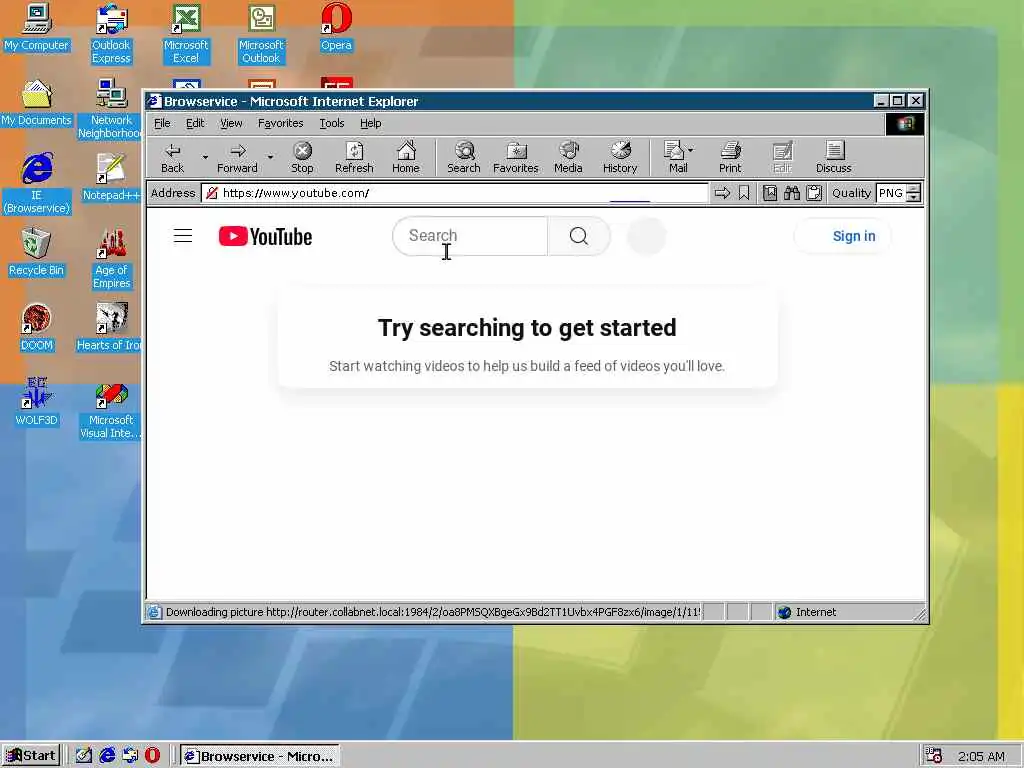
Task: Click the YouTube magnifier search button
Action: (579, 236)
